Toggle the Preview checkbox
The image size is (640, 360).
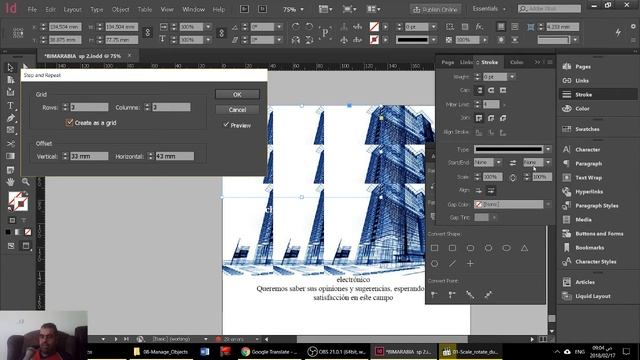(226, 125)
